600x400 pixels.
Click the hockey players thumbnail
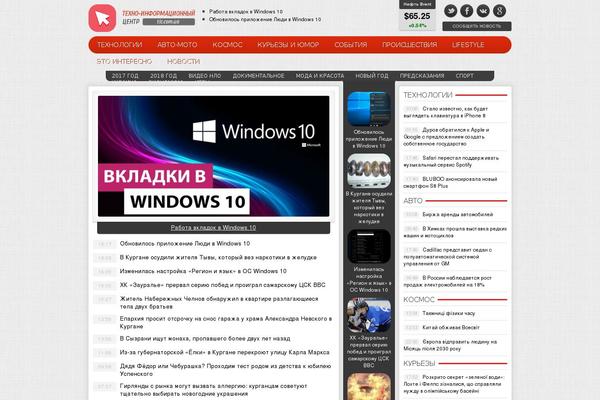(x=369, y=315)
